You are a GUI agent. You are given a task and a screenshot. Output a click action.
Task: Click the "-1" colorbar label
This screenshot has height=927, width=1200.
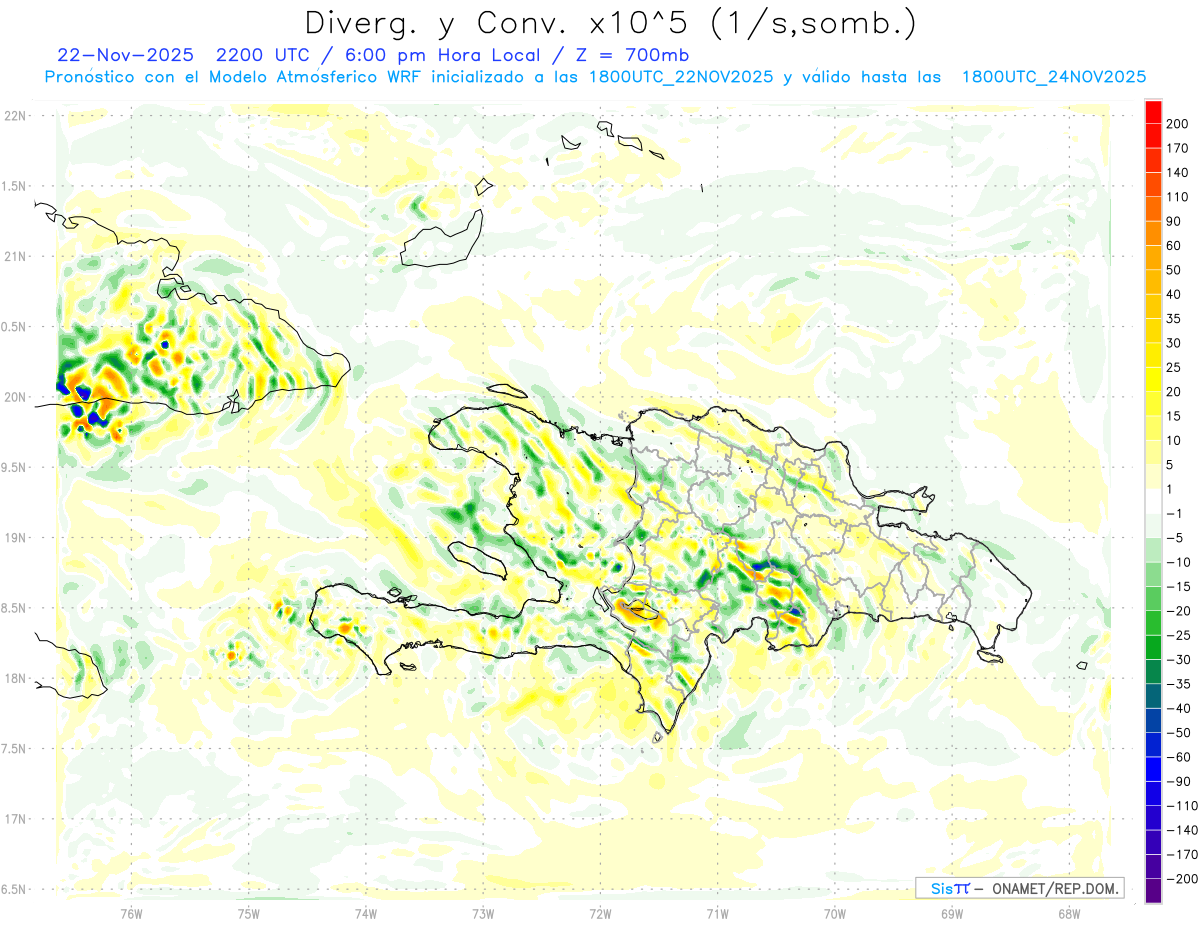[x=1176, y=514]
